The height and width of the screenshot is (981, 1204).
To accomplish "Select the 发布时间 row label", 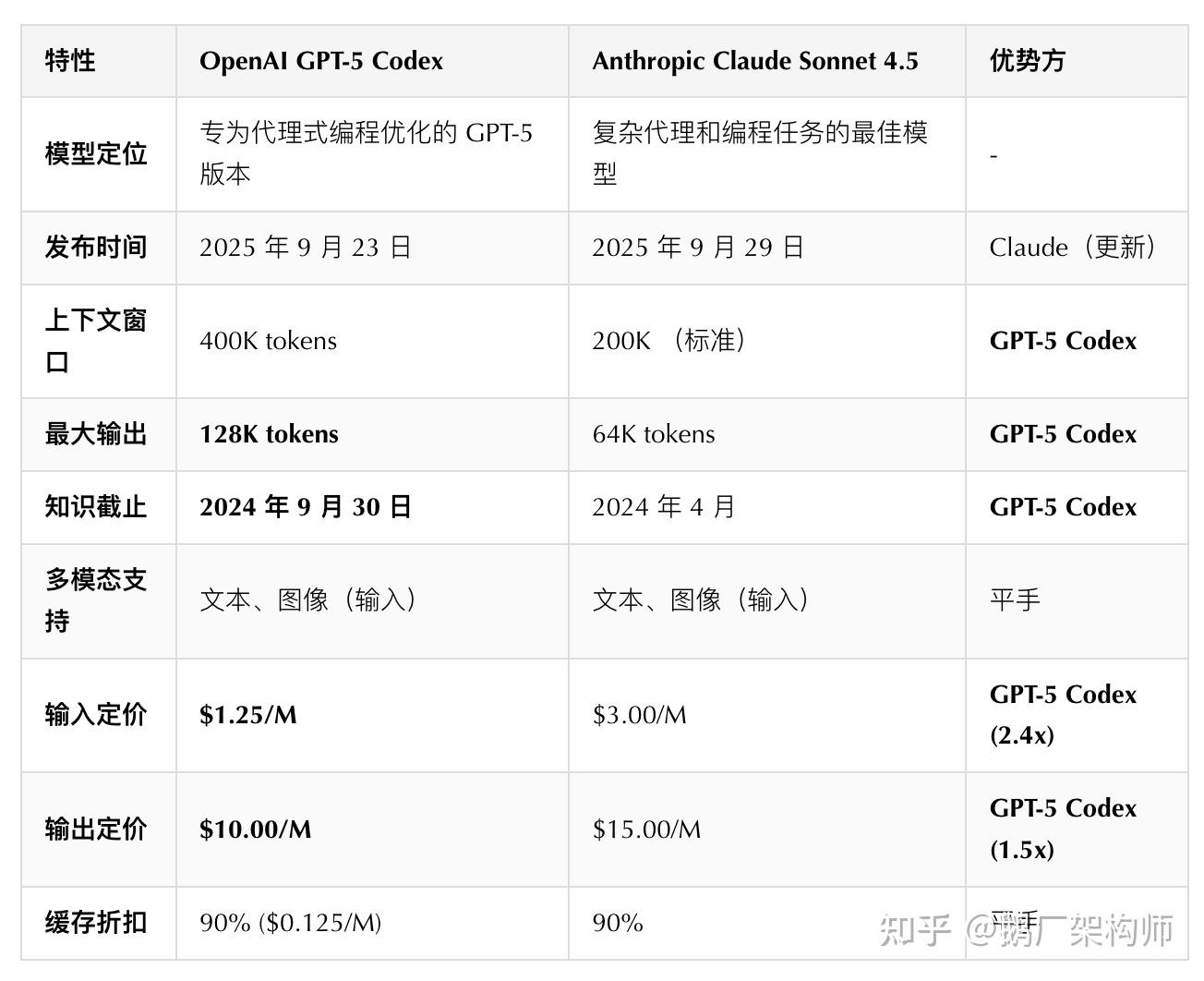I will tap(96, 248).
